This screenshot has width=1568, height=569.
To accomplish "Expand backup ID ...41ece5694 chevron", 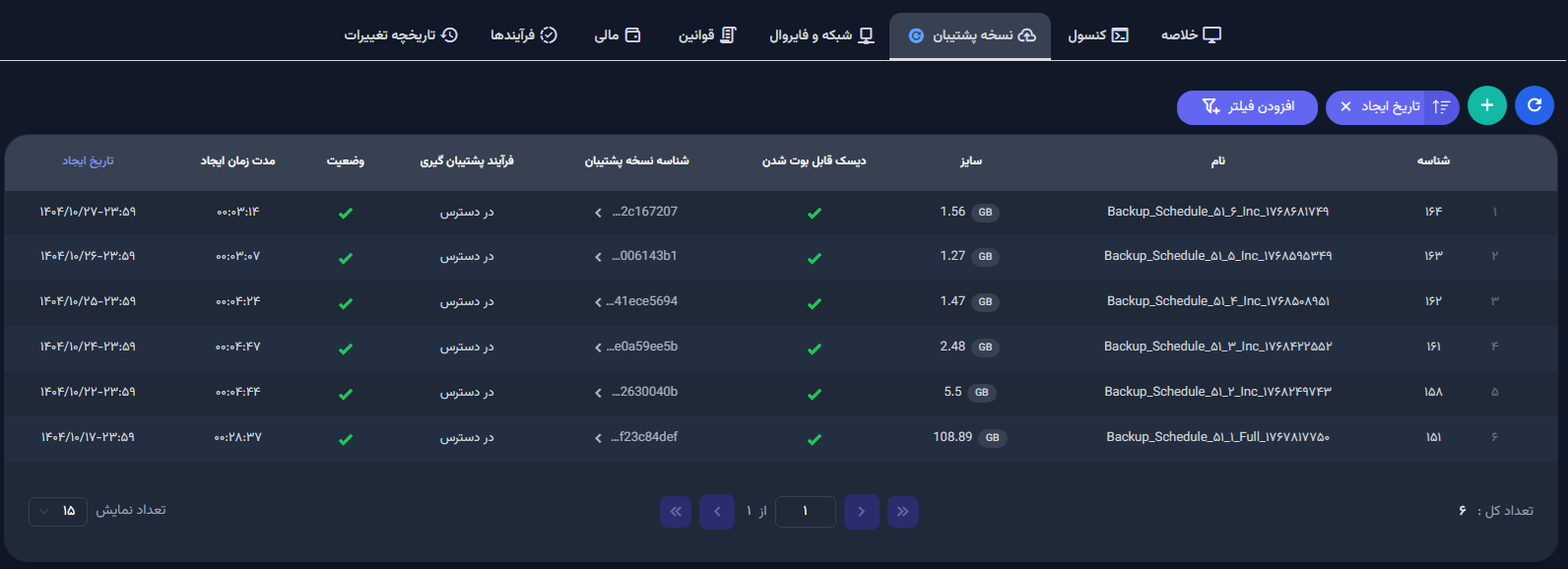I will [598, 302].
